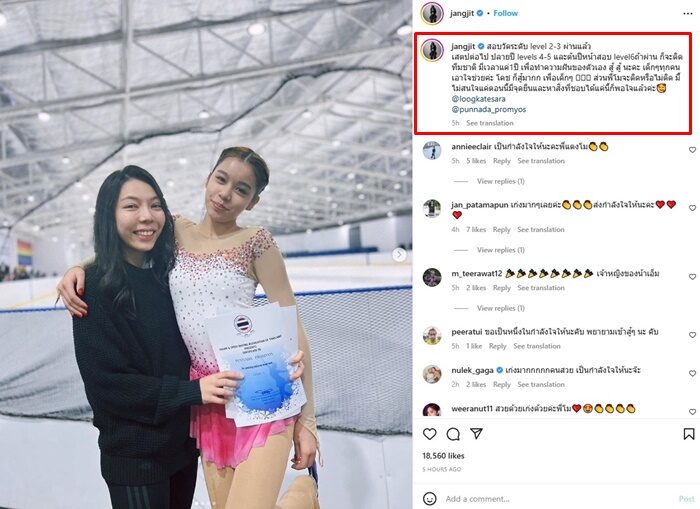Save the post with the bookmark icon
700x509 pixels.
pyautogui.click(x=688, y=434)
